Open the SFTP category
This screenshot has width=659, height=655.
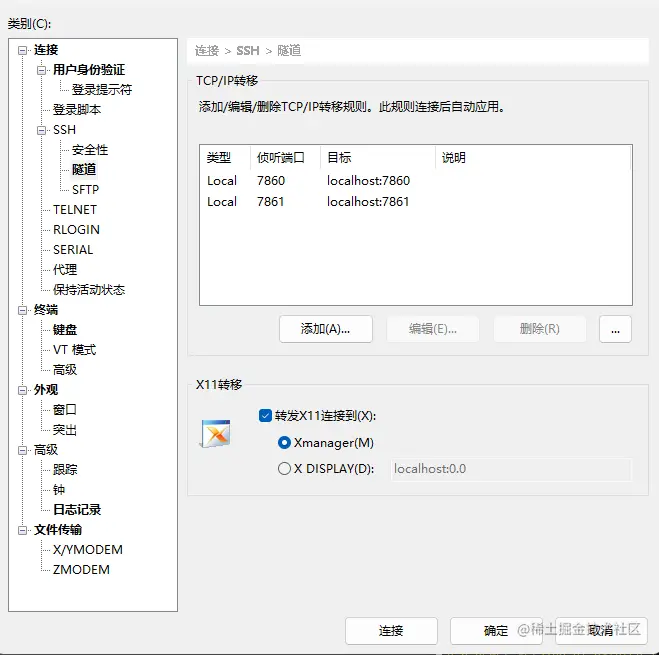coord(85,190)
